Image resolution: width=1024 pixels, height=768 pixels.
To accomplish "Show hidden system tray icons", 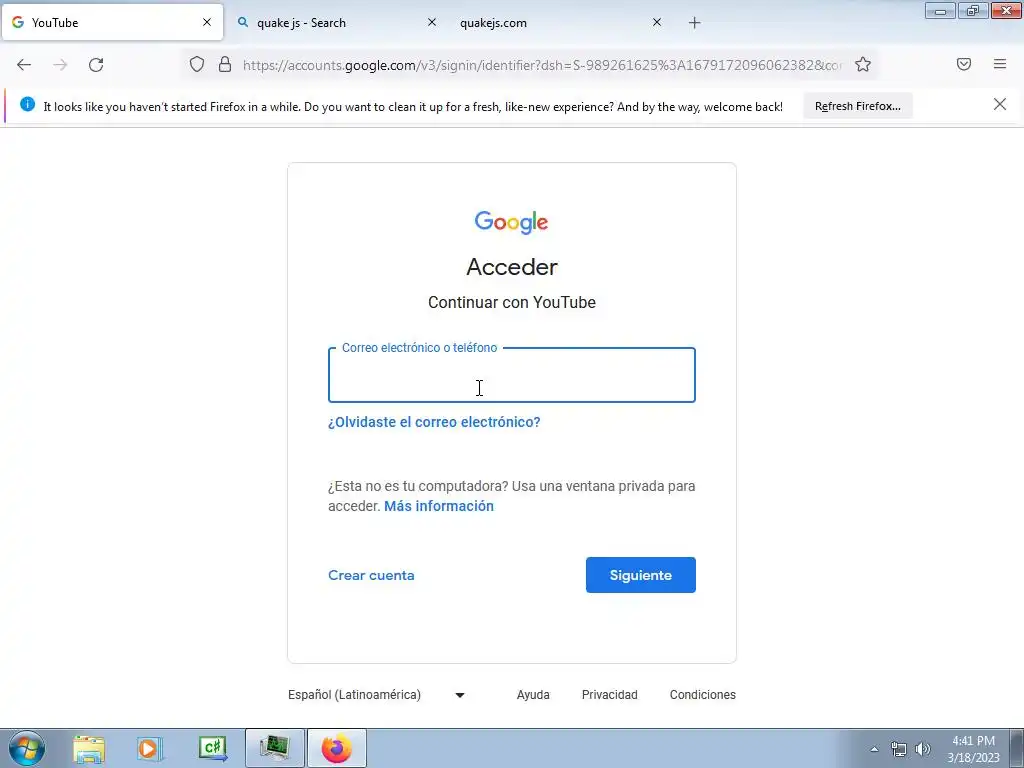I will click(874, 749).
